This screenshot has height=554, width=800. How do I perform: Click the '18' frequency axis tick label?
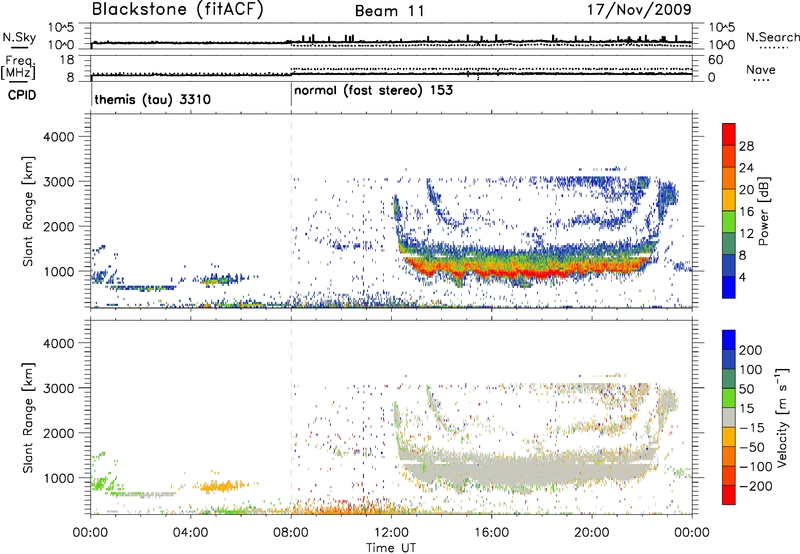click(66, 60)
